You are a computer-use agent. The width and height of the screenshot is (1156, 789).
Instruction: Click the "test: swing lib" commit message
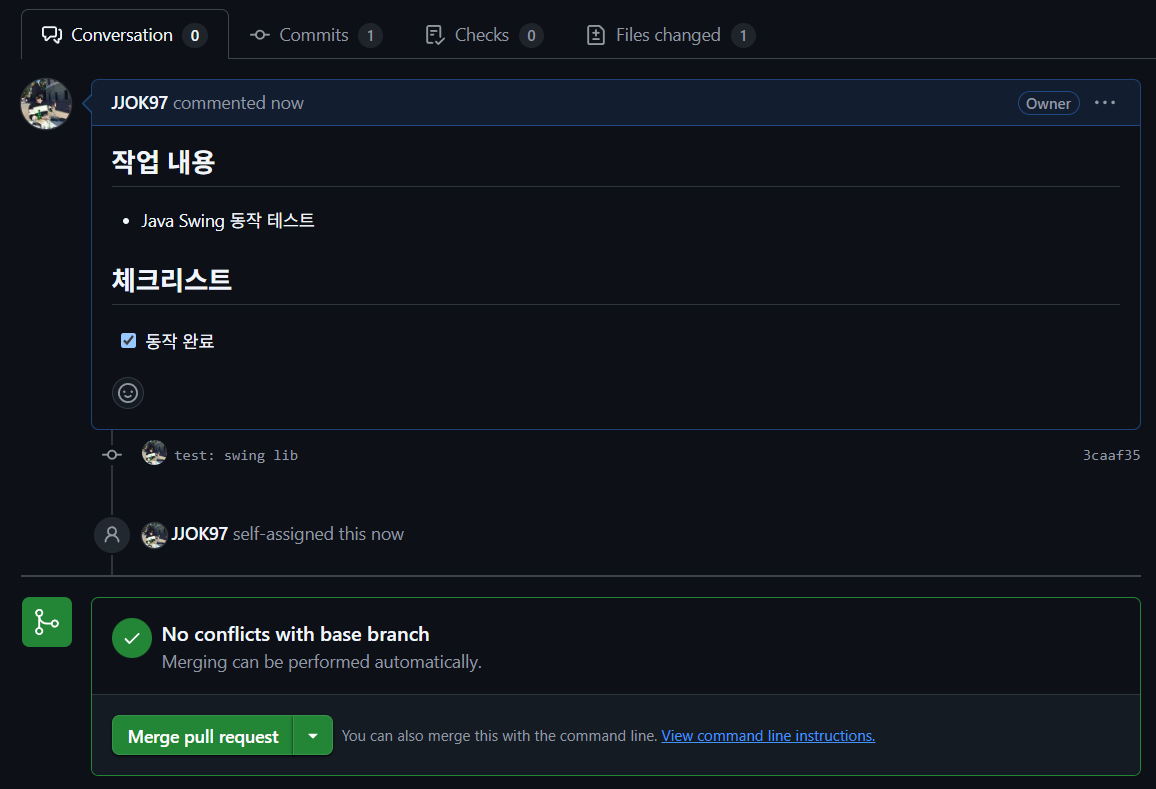pos(236,455)
